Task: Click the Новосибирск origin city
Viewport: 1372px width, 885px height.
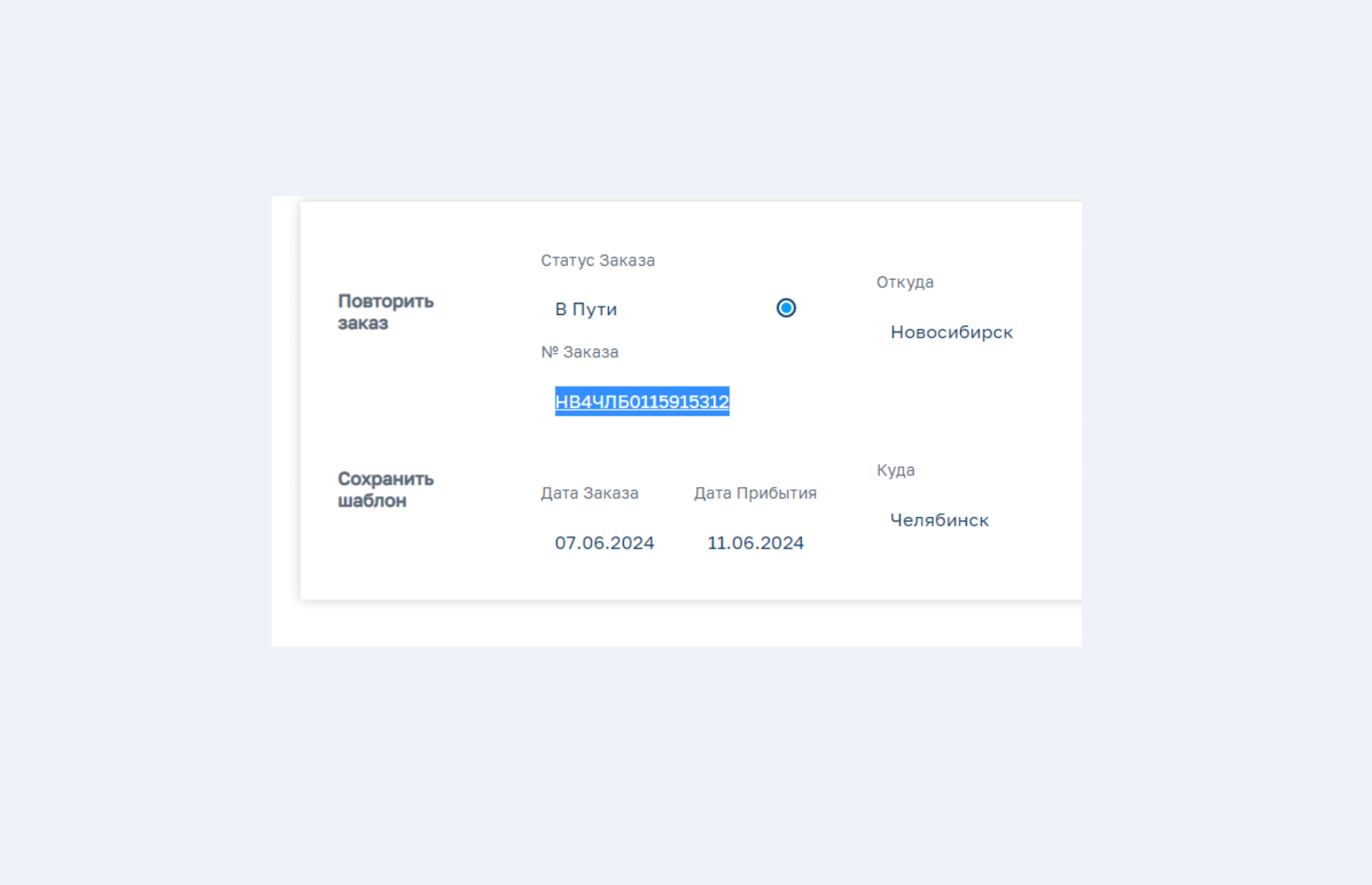Action: click(x=951, y=332)
